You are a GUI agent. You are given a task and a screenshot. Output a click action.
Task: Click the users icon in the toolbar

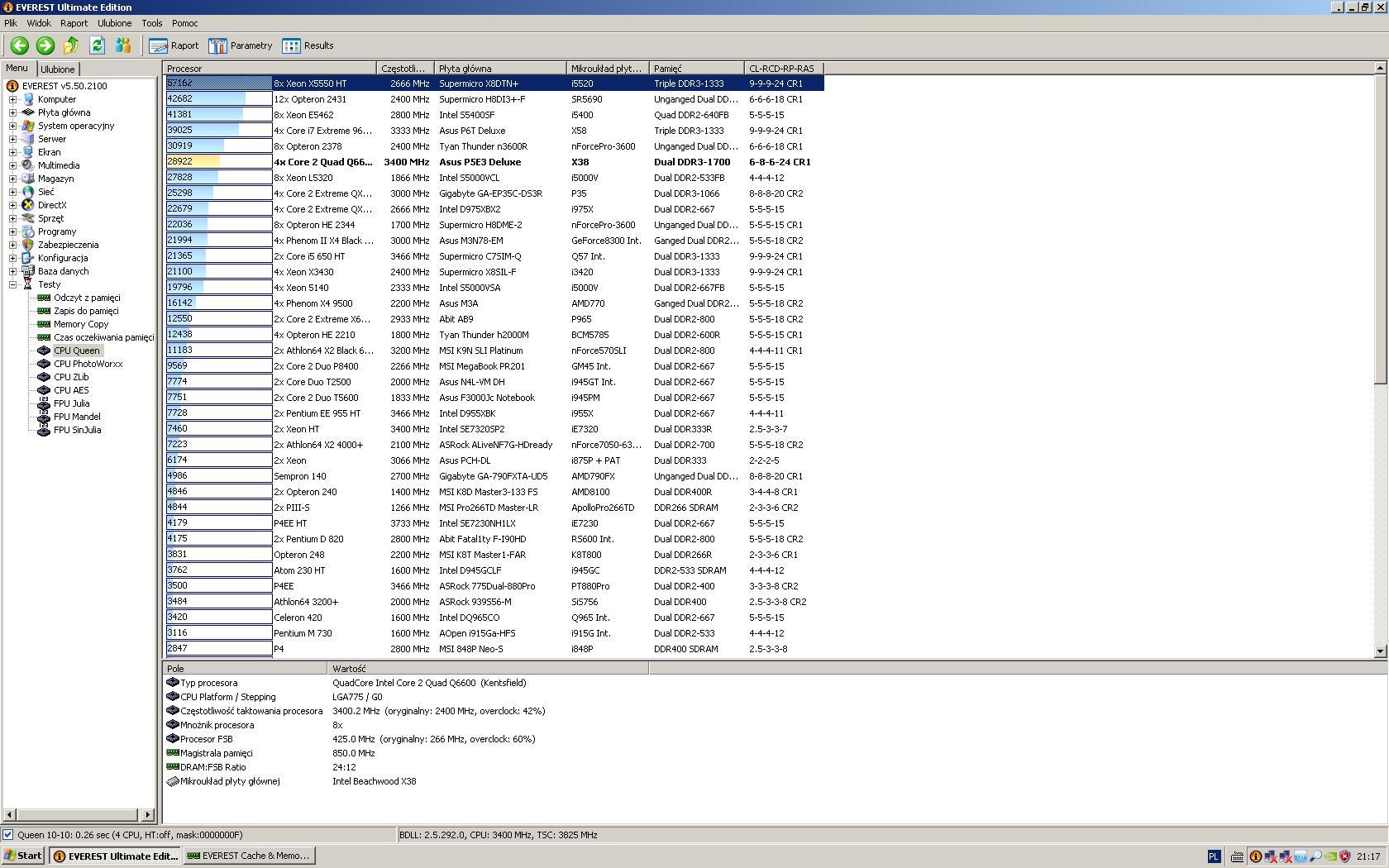point(123,46)
